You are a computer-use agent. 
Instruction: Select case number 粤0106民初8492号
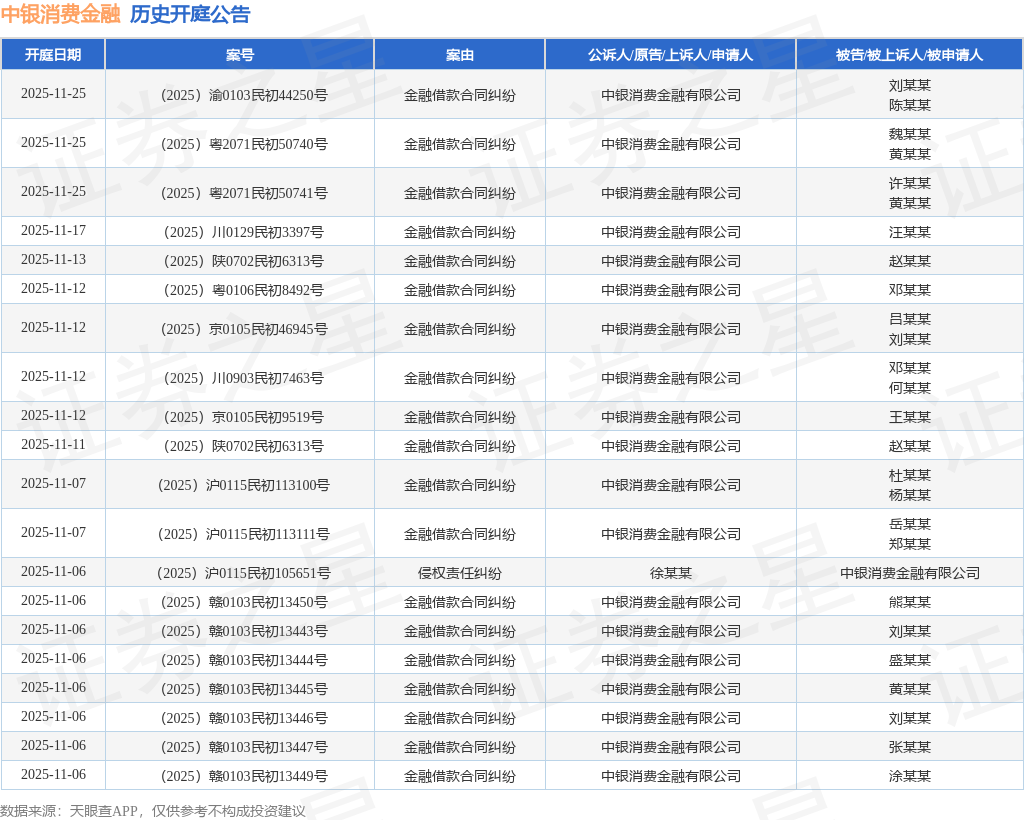244,290
